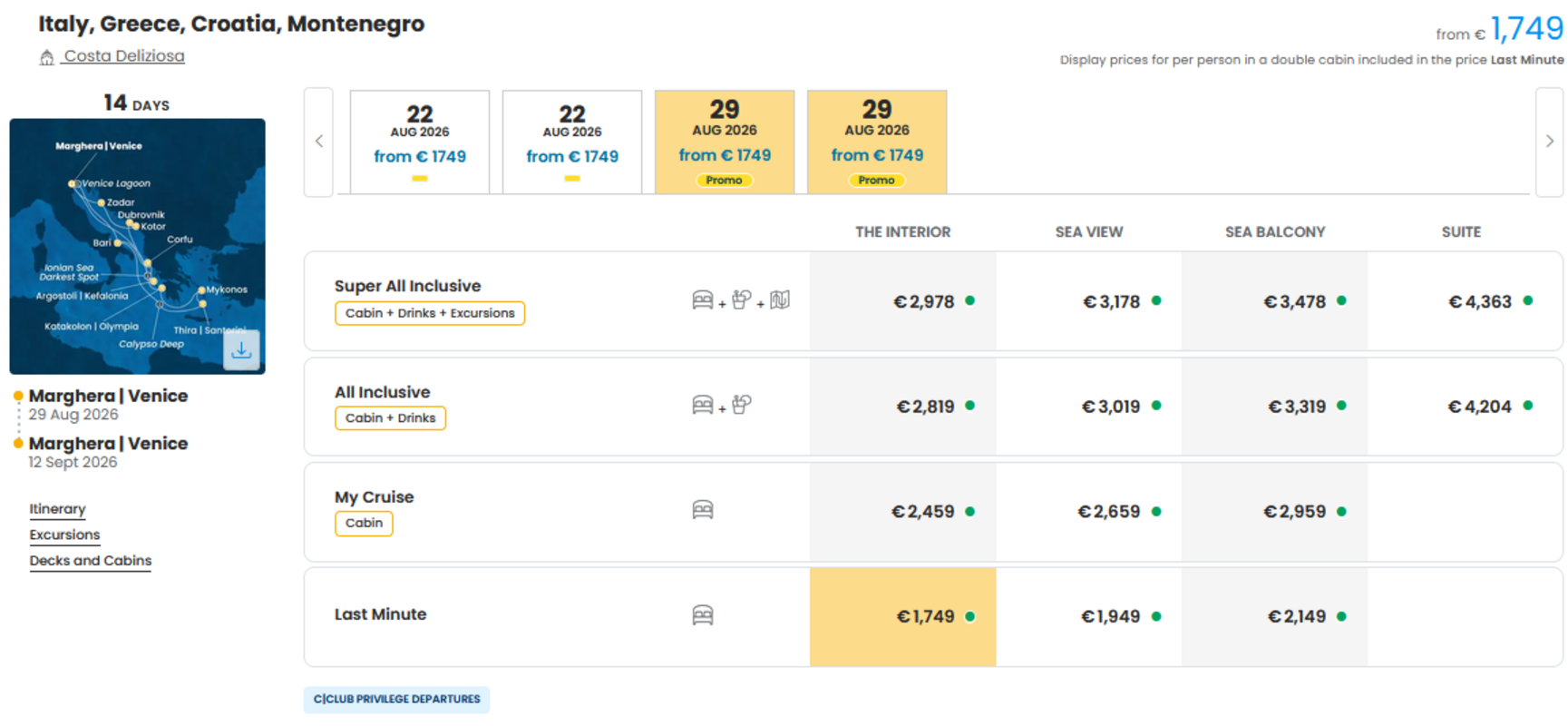This screenshot has width=1568, height=726.
Task: Click the drinks icon in All Inclusive row
Action: click(742, 405)
